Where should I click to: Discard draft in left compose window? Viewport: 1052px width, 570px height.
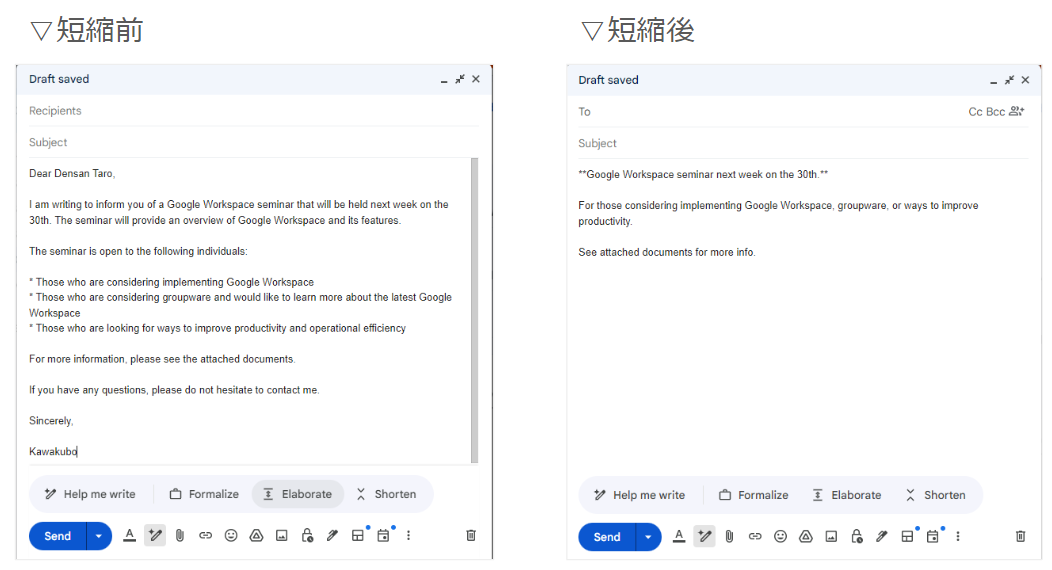[471, 535]
